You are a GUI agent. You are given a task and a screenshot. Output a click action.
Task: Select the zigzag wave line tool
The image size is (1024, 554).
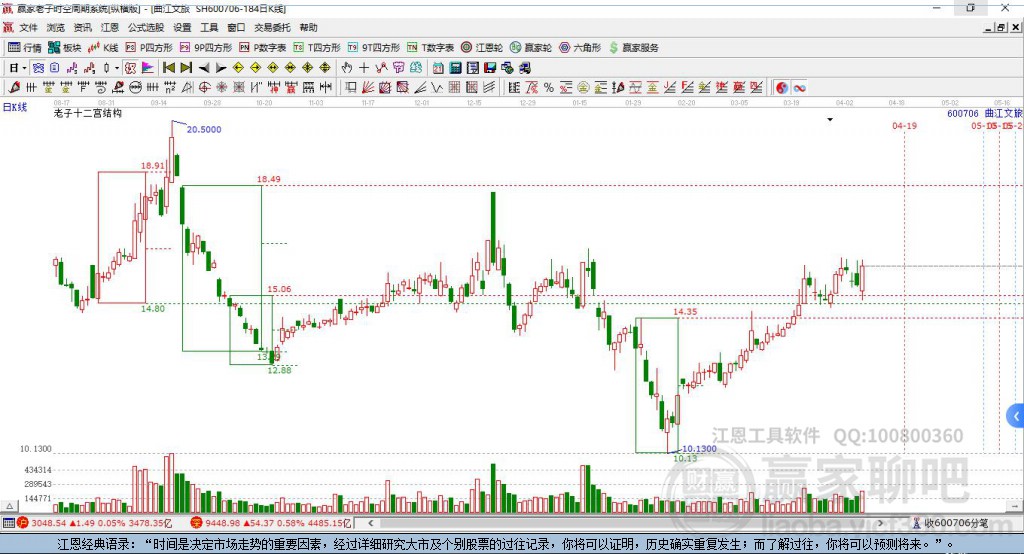click(437, 88)
